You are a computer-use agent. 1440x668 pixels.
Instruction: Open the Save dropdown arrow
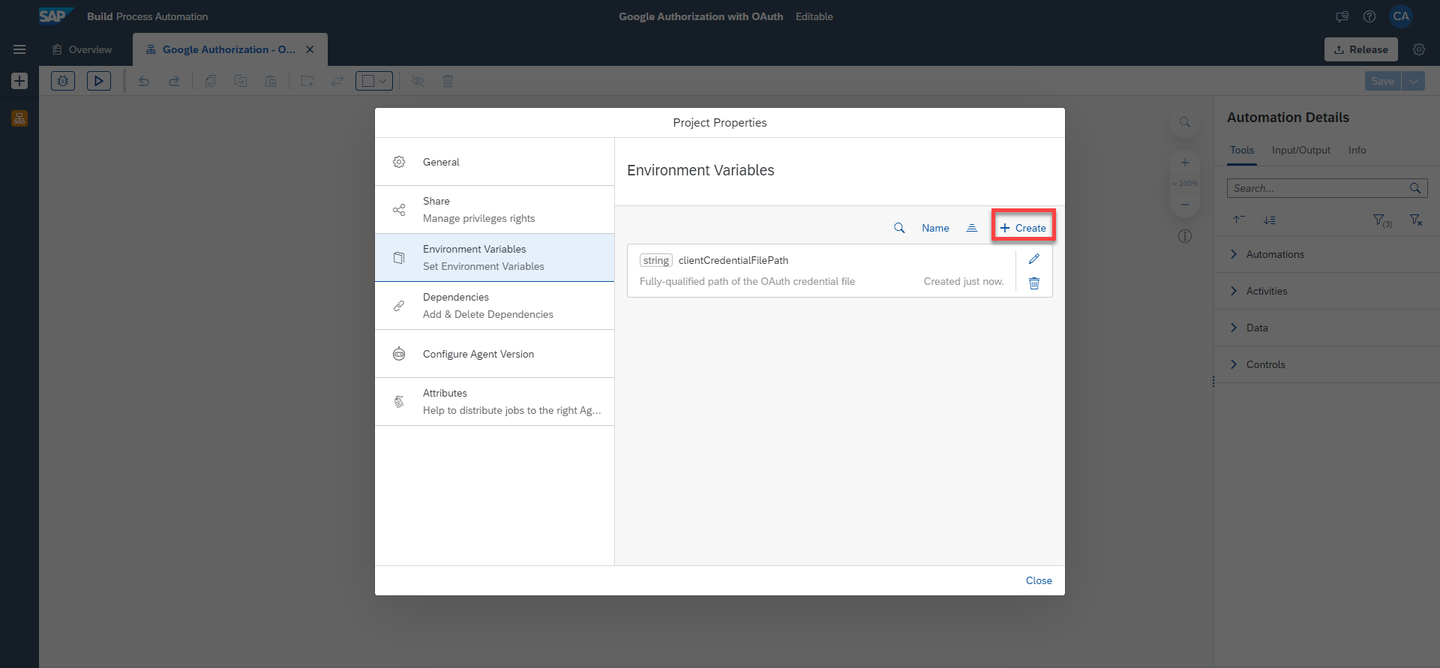1413,81
